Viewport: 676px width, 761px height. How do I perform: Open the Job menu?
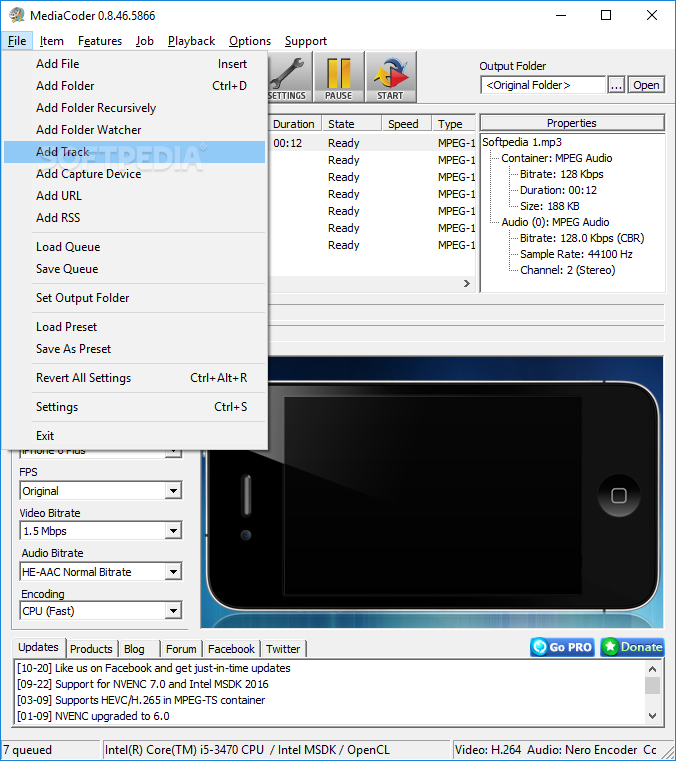tap(145, 41)
